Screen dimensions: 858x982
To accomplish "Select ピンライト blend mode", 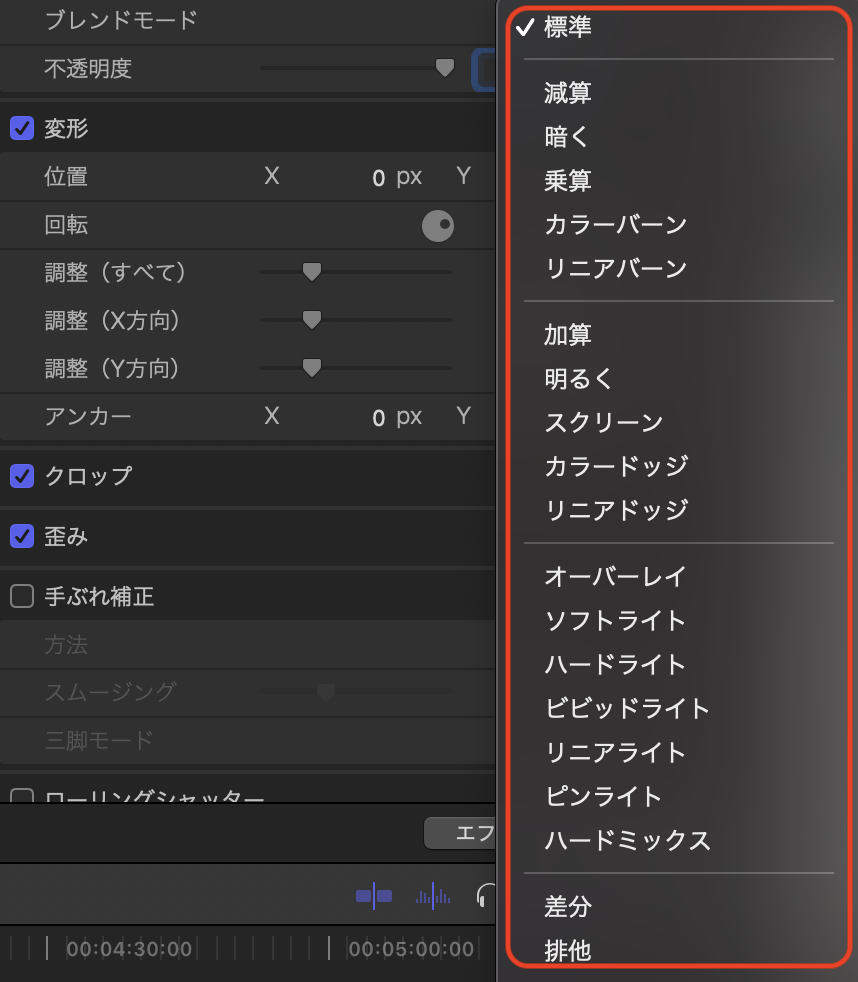I will 603,796.
